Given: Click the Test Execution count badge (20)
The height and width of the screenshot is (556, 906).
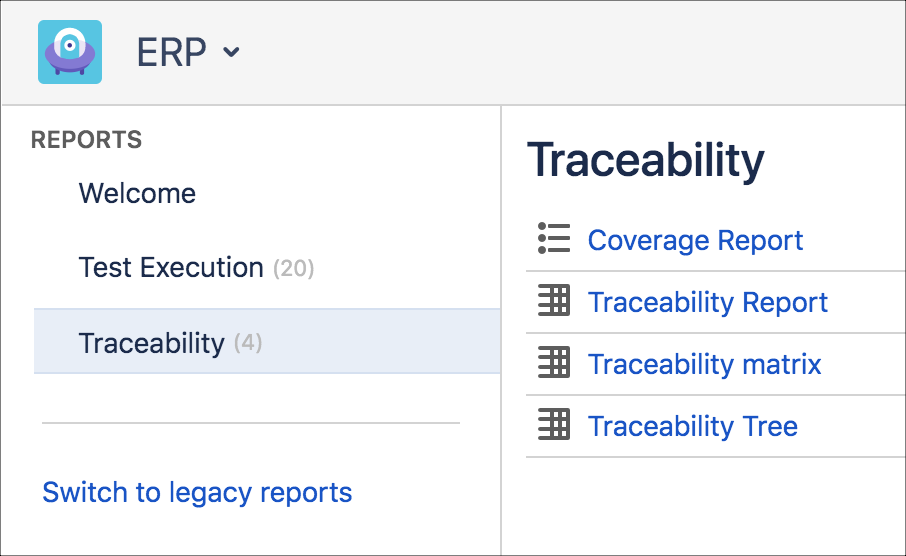Looking at the screenshot, I should 294,268.
